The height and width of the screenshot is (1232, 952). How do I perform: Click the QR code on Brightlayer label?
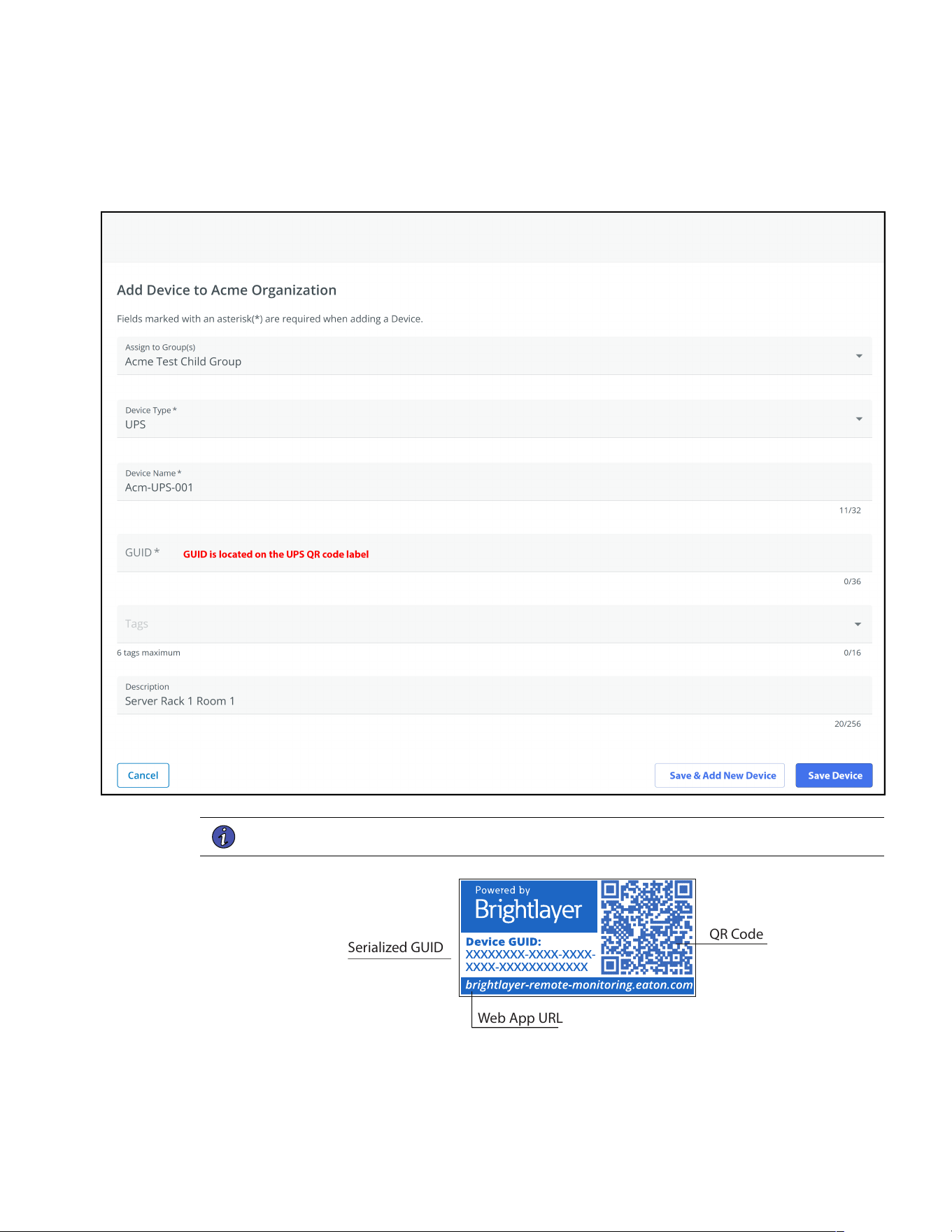(647, 928)
